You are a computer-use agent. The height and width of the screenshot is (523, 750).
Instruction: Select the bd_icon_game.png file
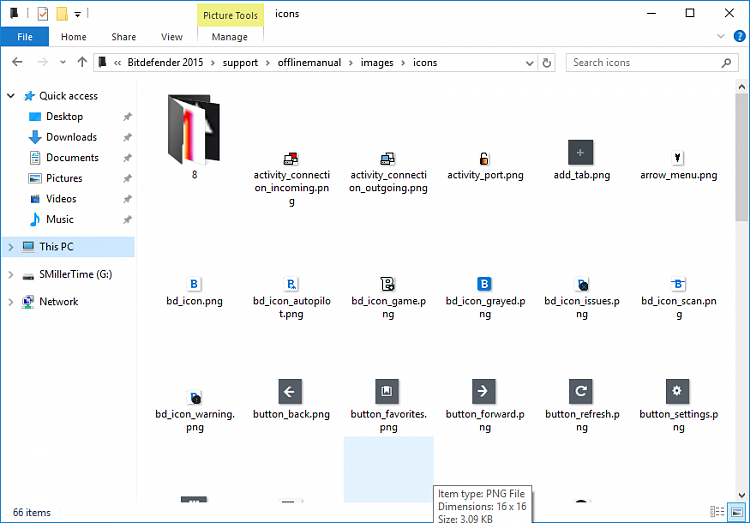point(387,284)
